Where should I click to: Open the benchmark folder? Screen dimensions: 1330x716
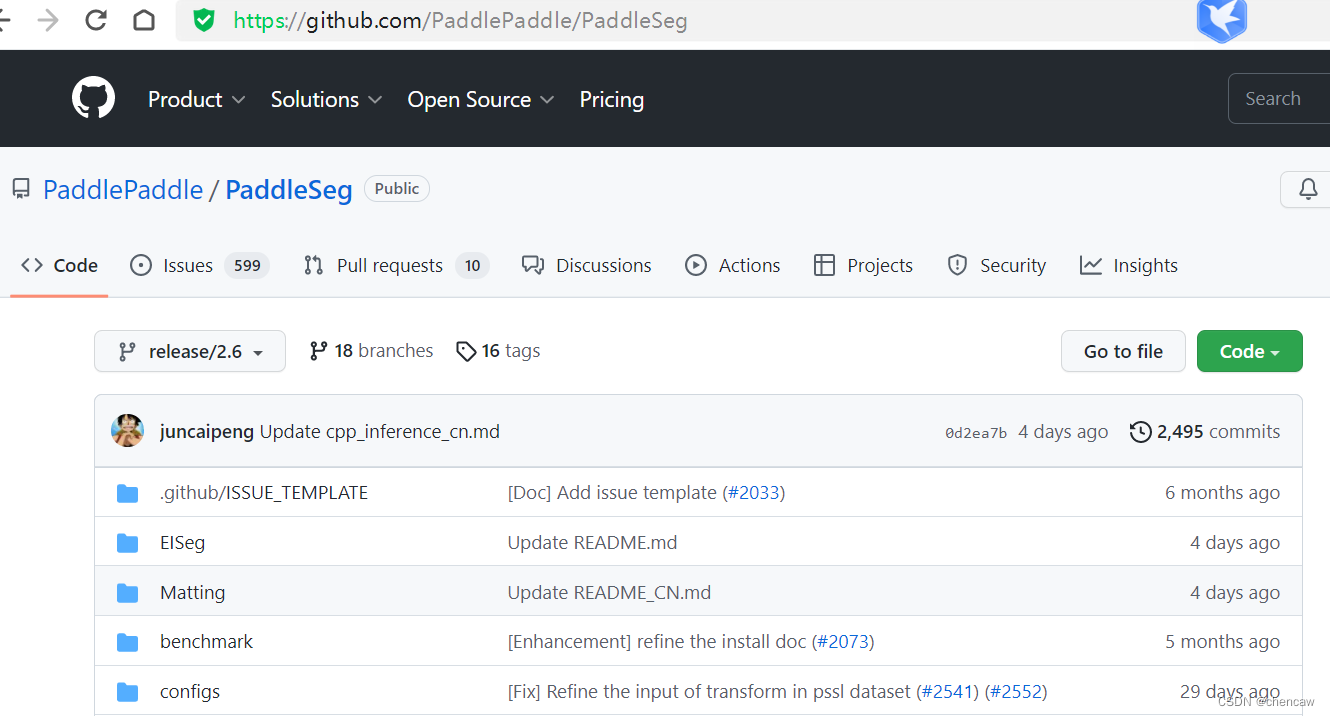pyautogui.click(x=207, y=642)
